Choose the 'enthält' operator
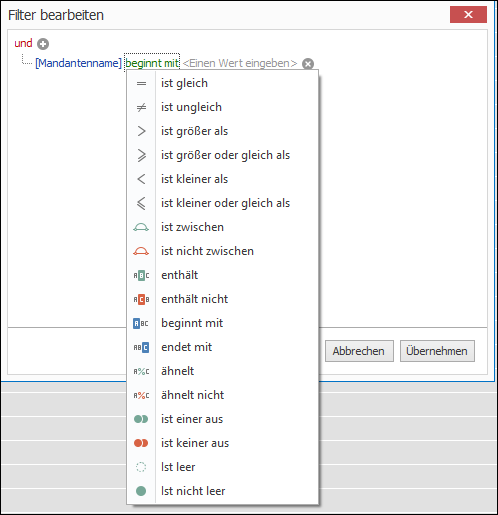Viewport: 498px width, 515px height. click(x=222, y=275)
